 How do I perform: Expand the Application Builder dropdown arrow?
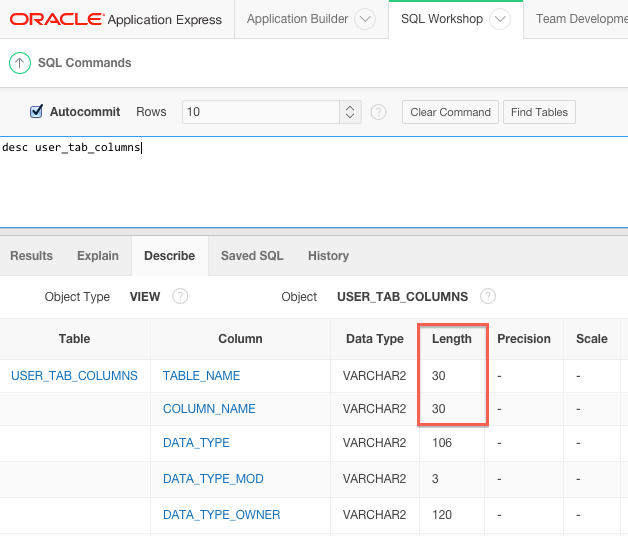tap(365, 19)
